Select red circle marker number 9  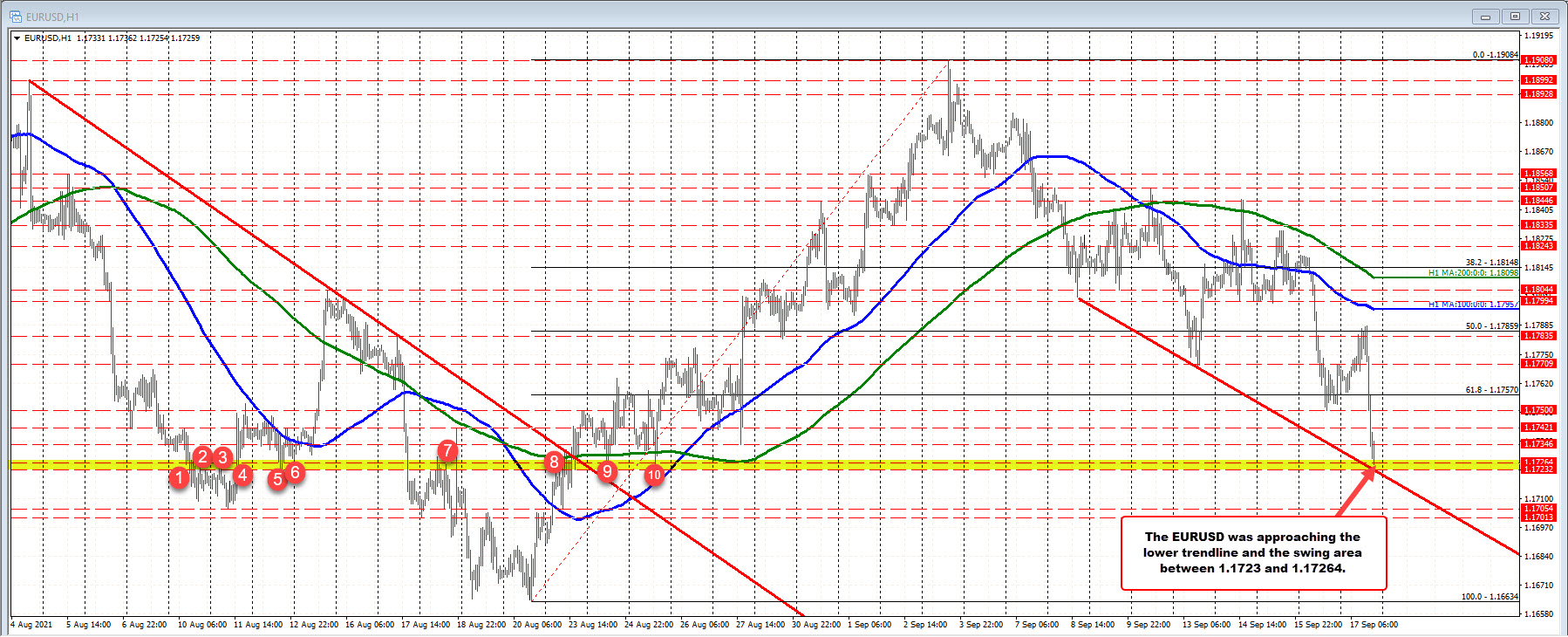click(x=607, y=471)
